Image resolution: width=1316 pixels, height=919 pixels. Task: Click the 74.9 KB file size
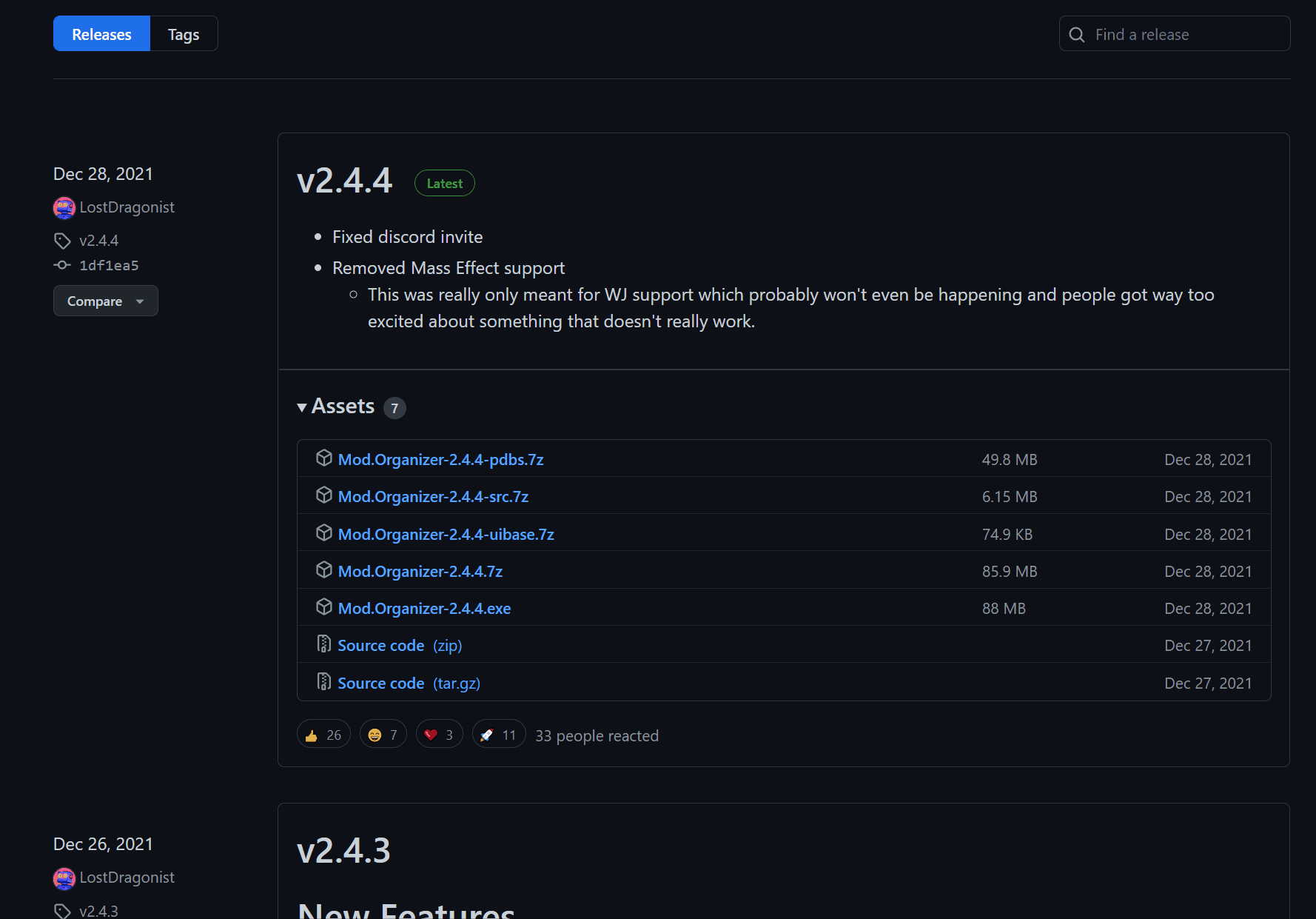pyautogui.click(x=1007, y=535)
